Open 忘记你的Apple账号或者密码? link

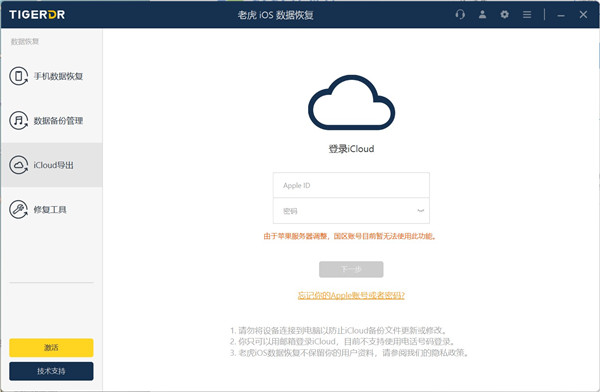pyautogui.click(x=351, y=295)
